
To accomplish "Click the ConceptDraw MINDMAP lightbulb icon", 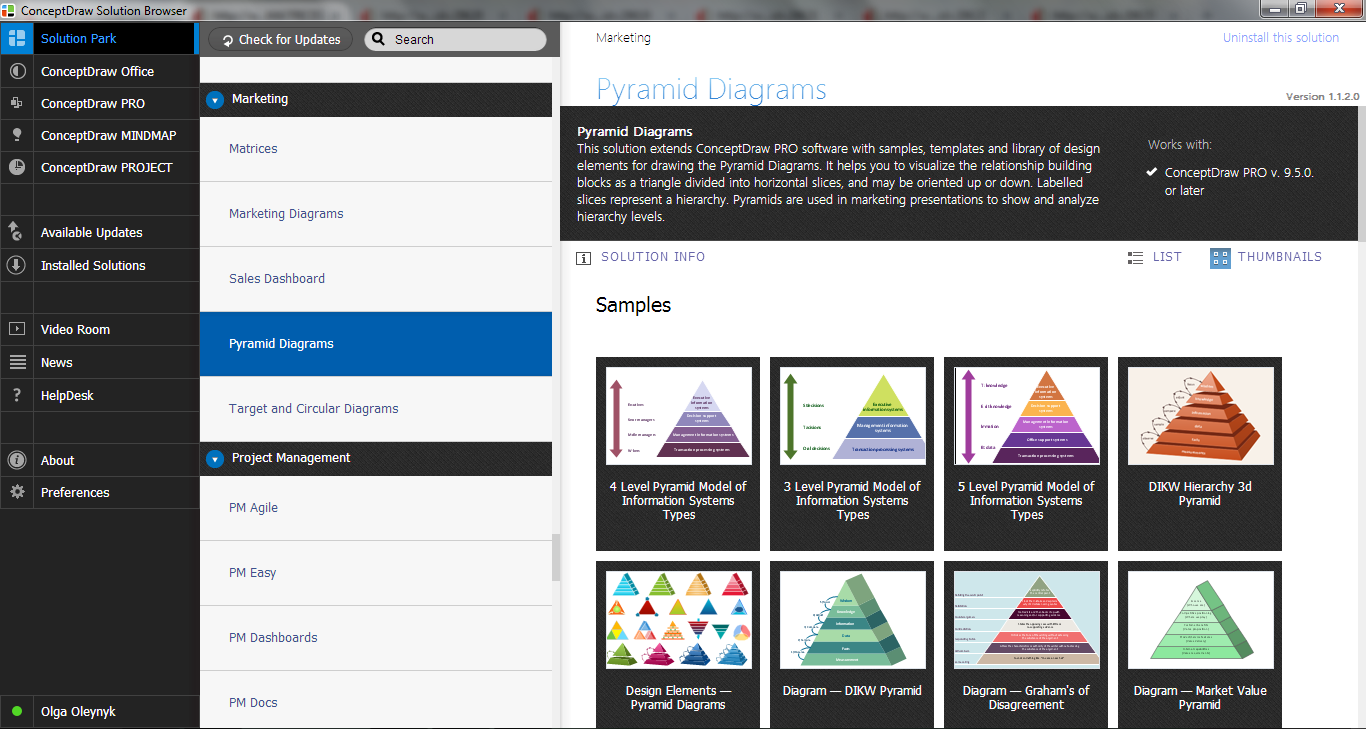I will 16,135.
